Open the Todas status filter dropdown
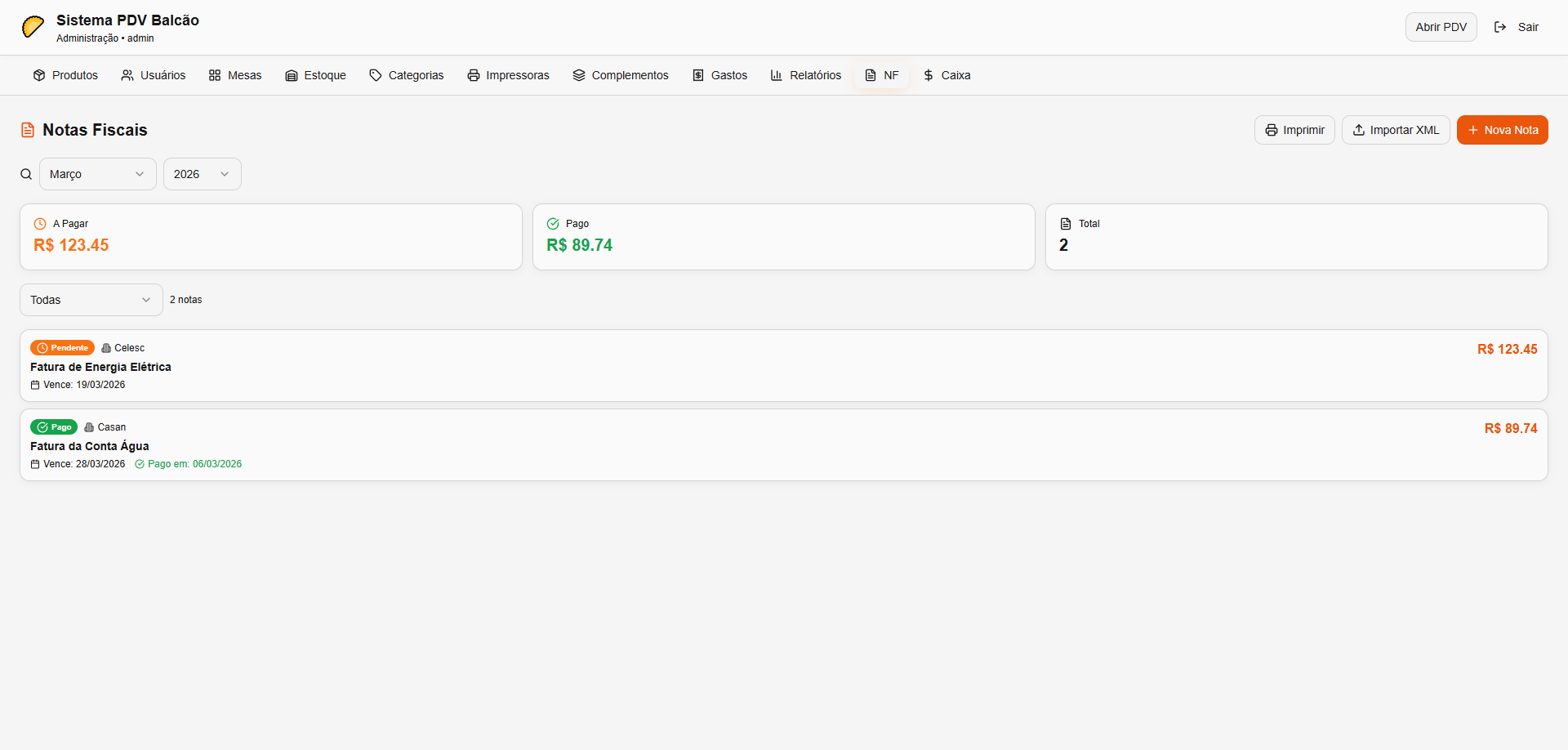Screen dimensions: 1568x750 click(x=91, y=300)
